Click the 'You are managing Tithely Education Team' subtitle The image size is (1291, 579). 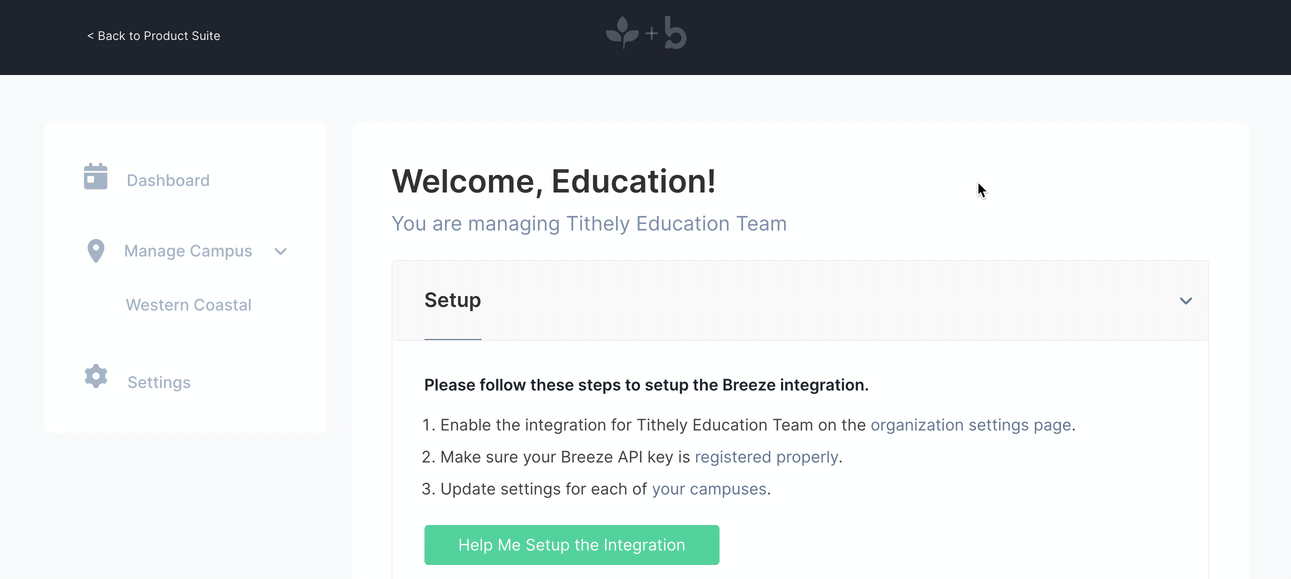[x=589, y=223]
